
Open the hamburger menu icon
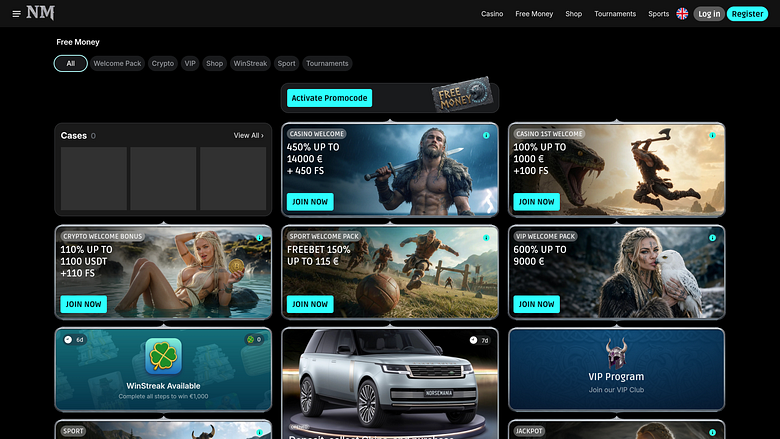(16, 14)
